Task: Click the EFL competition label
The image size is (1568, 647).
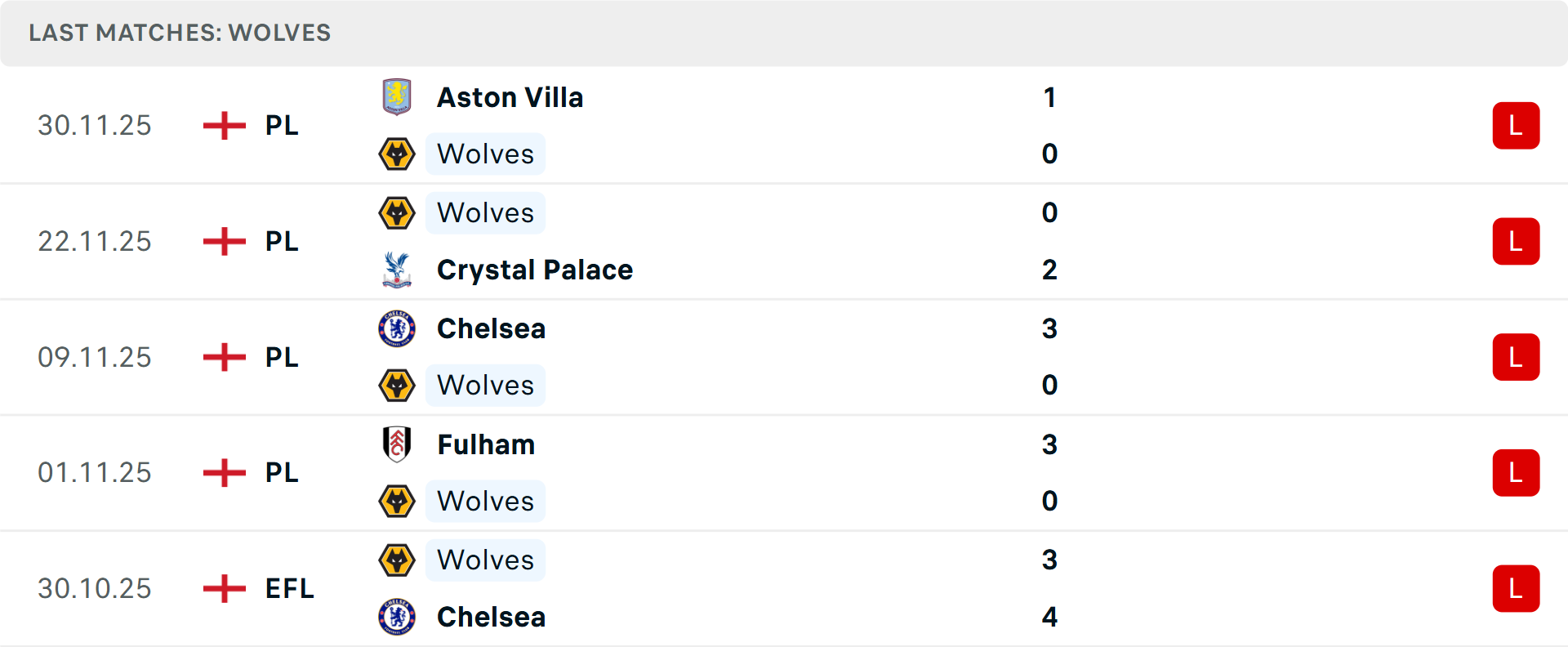Action: [x=289, y=588]
